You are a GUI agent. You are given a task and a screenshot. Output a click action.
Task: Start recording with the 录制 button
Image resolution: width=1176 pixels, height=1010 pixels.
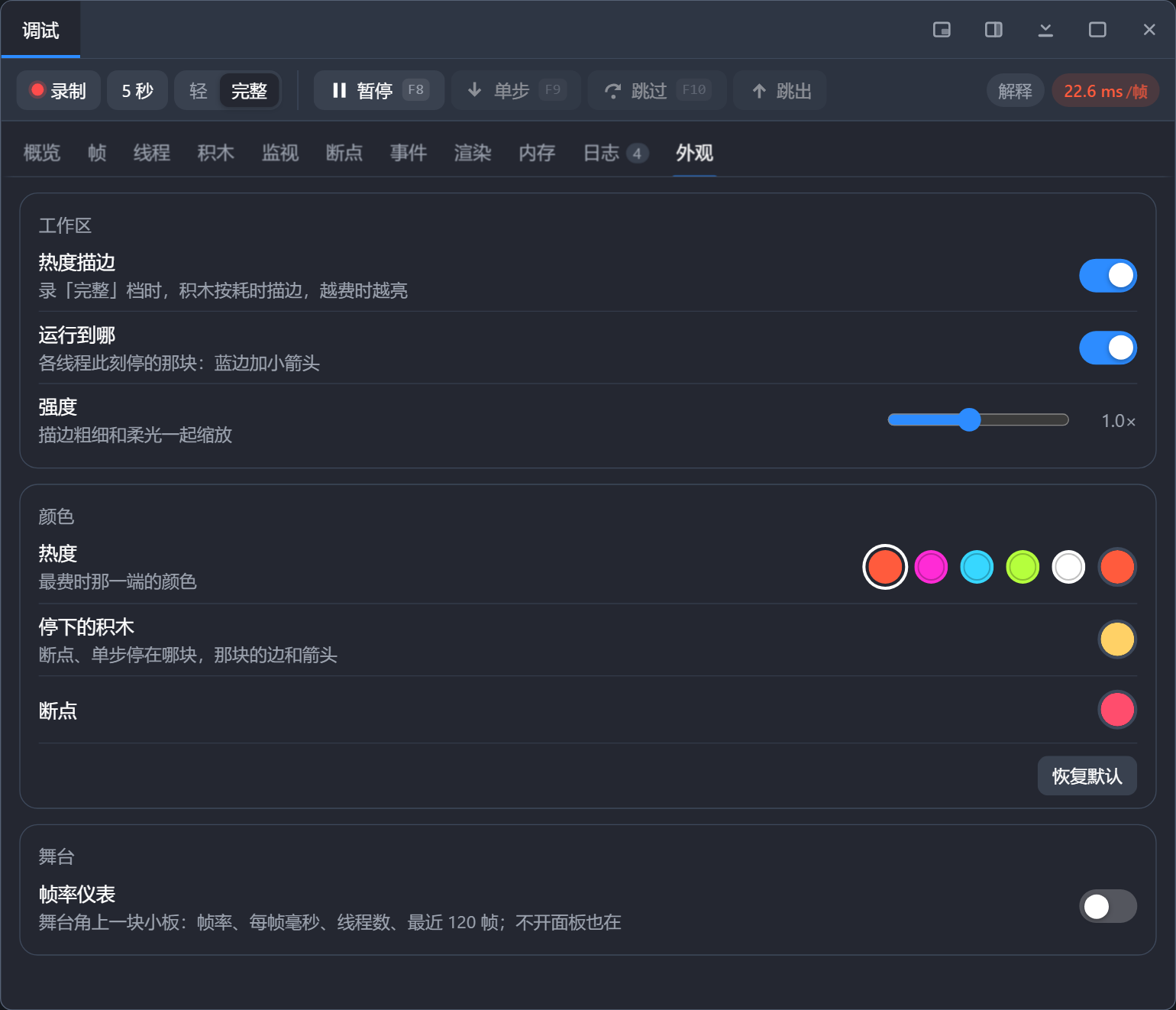coord(59,90)
